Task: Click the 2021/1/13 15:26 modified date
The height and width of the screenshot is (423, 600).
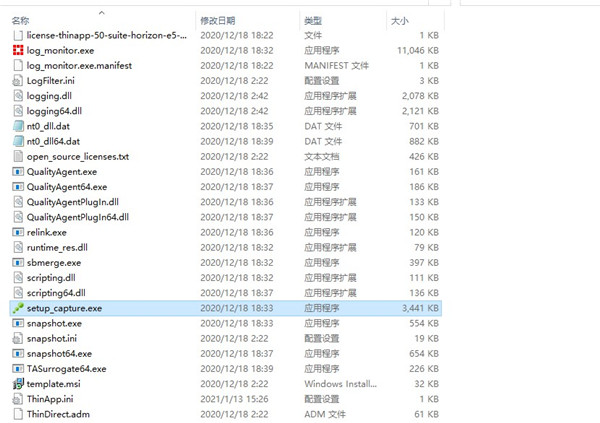Action: point(234,399)
